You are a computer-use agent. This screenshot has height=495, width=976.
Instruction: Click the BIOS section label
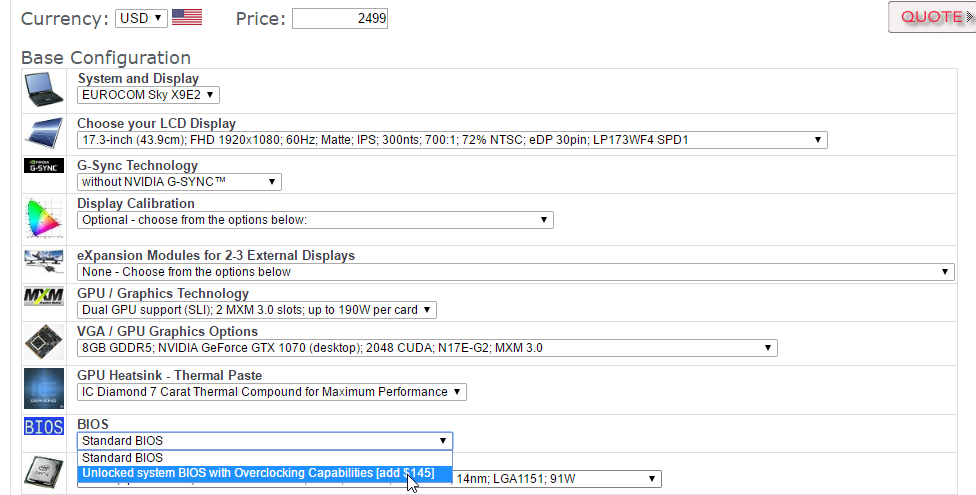tap(93, 424)
